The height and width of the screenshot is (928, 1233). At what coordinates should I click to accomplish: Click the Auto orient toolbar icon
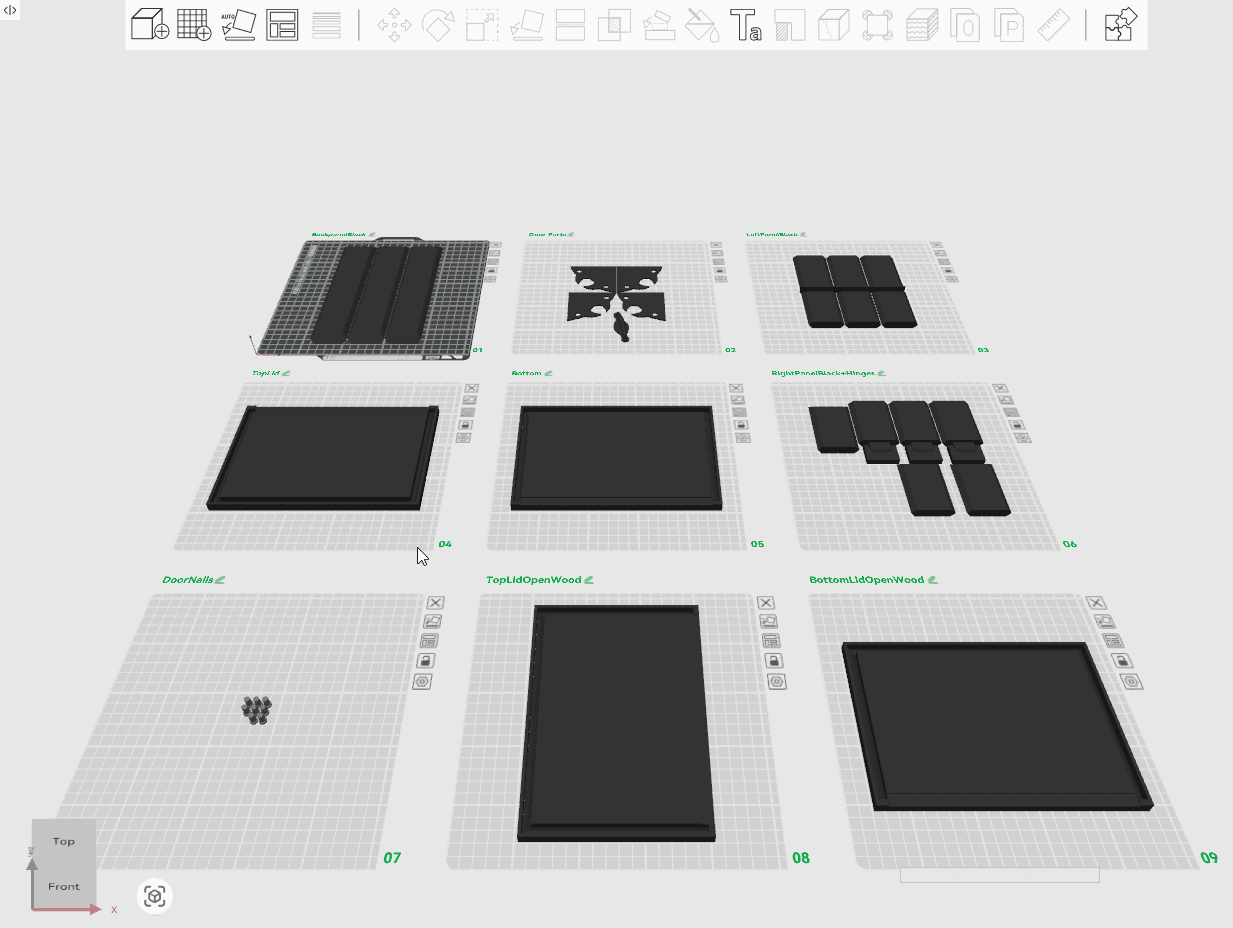(x=238, y=24)
